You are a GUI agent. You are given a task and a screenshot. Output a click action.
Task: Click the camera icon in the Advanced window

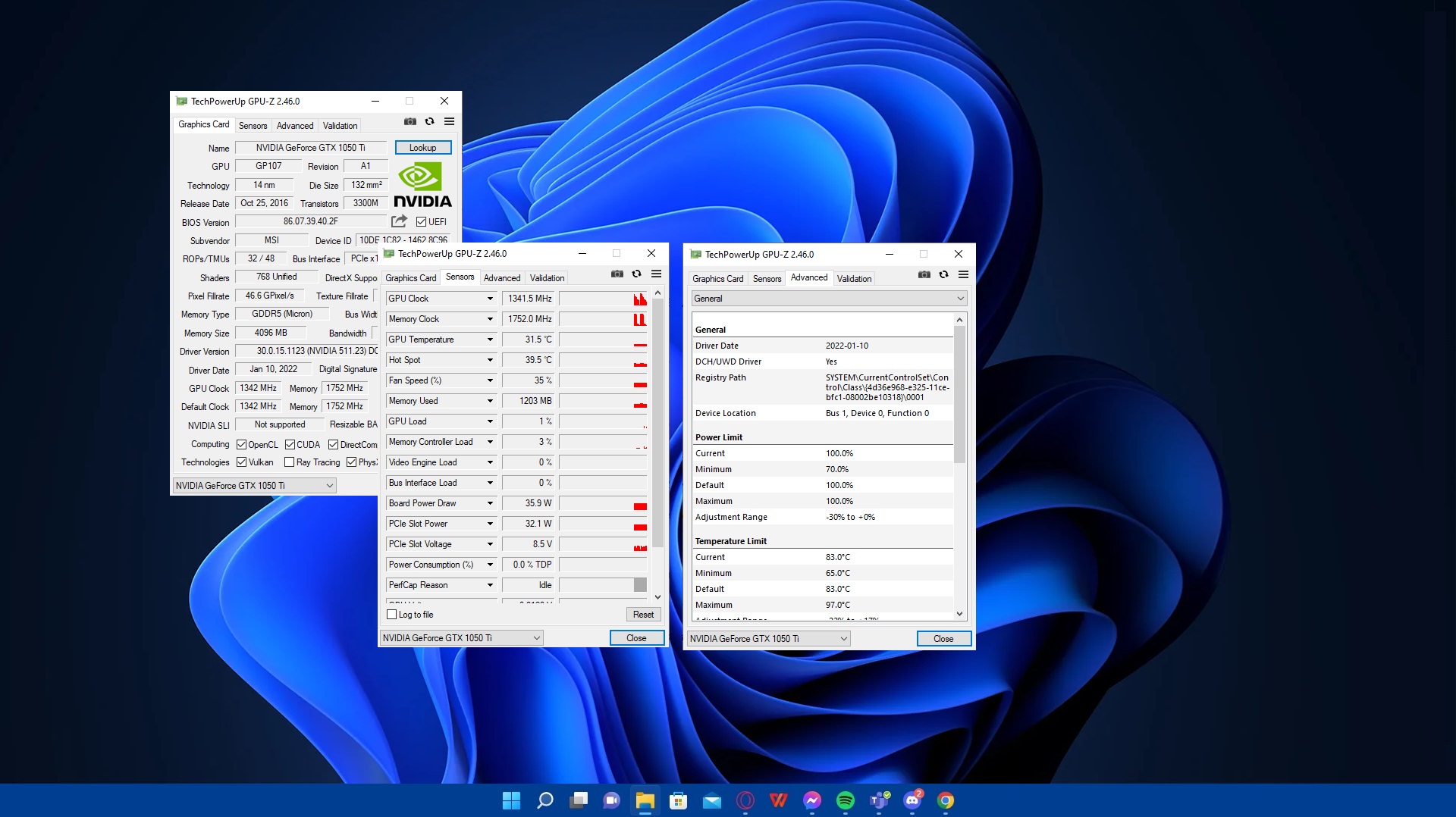pyautogui.click(x=924, y=275)
